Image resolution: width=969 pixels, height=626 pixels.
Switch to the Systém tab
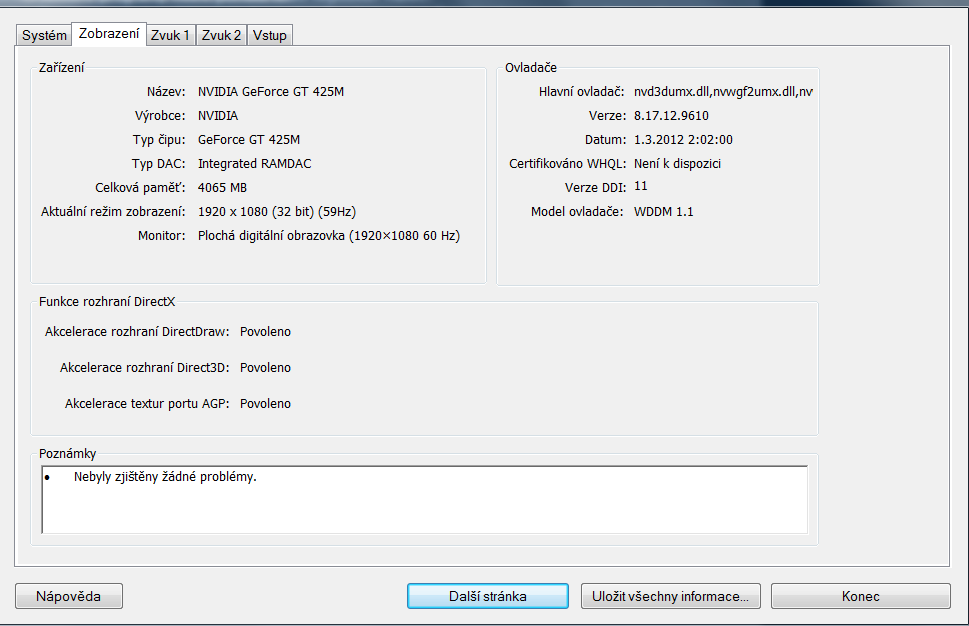(x=44, y=35)
